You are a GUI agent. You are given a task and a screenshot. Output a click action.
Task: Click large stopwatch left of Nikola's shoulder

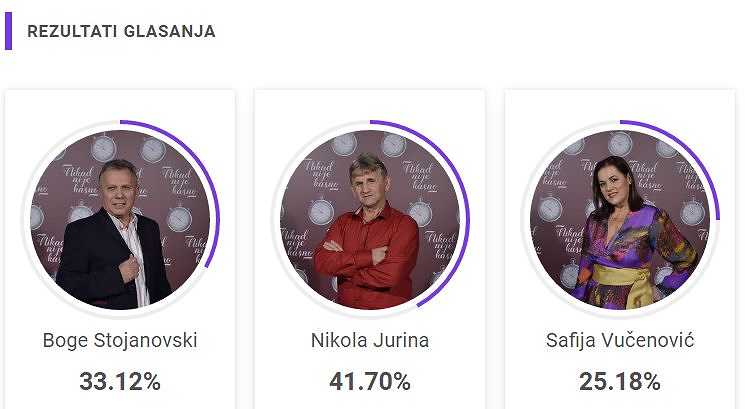321,211
